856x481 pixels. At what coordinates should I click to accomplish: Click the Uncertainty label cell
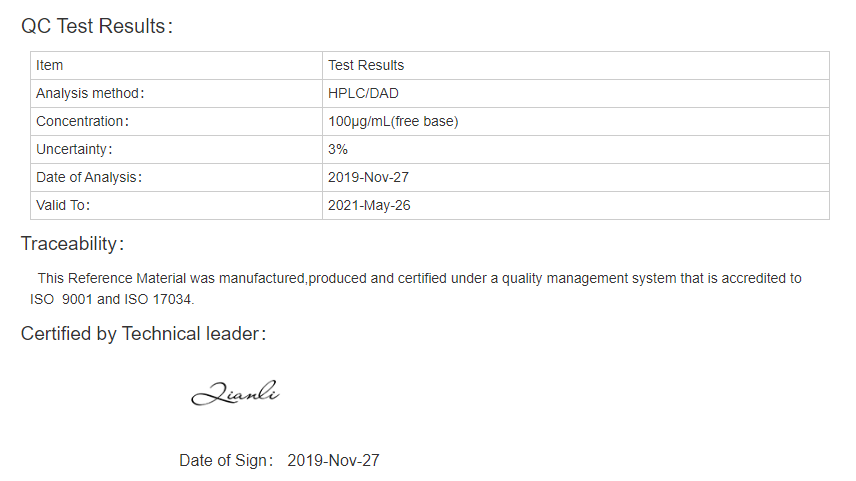pyautogui.click(x=176, y=150)
